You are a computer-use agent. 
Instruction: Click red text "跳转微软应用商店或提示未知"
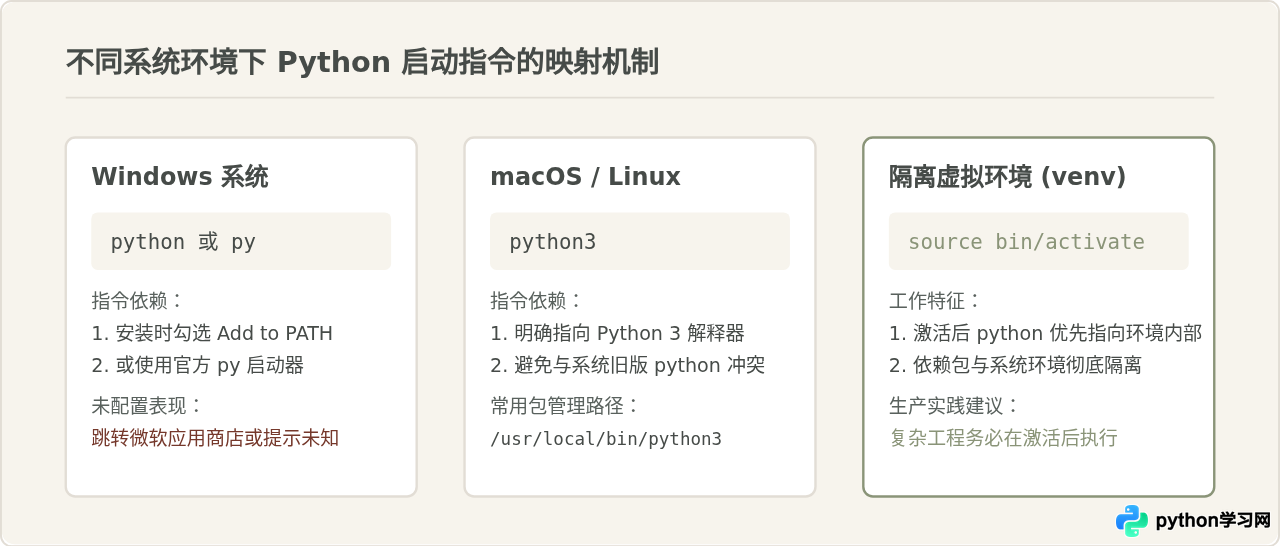(215, 438)
